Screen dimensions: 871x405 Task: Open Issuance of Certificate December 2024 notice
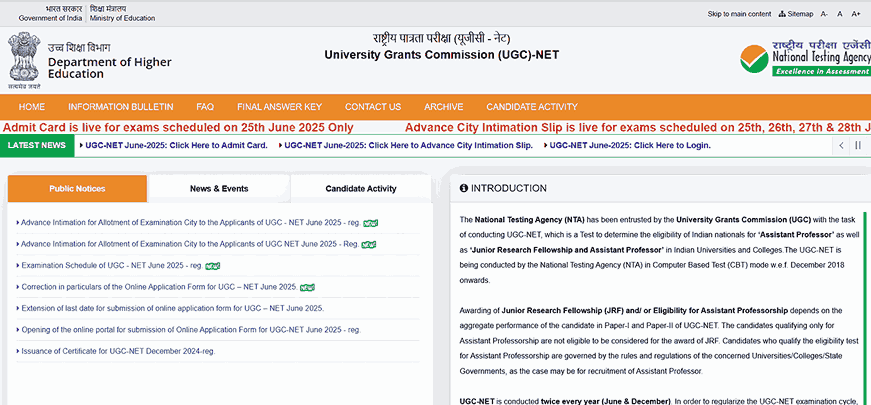pyautogui.click(x=118, y=351)
